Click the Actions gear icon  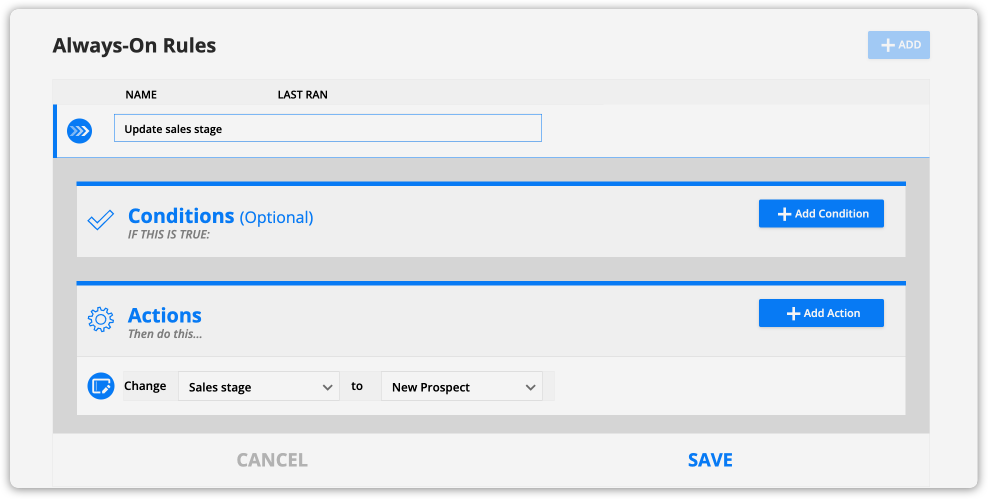[x=100, y=319]
